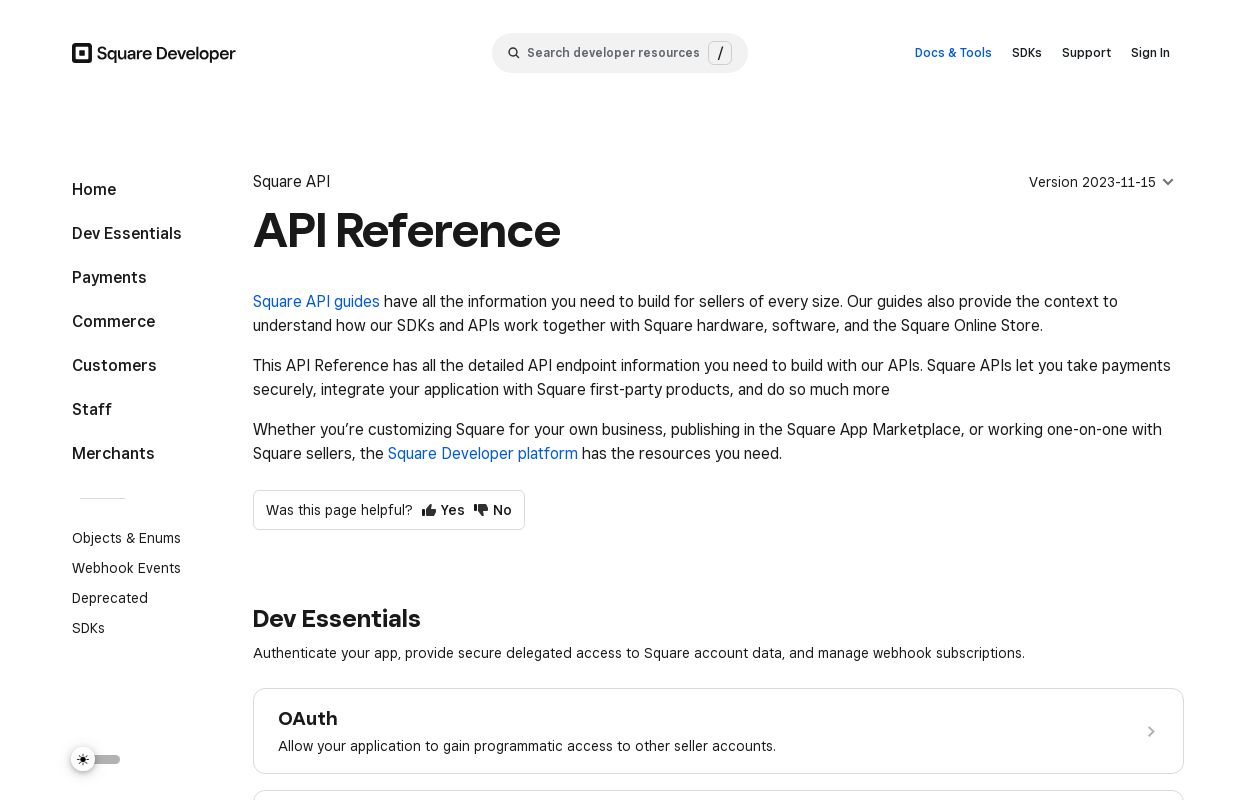Follow the Square Developer platform link
The image size is (1240, 800).
tap(483, 454)
